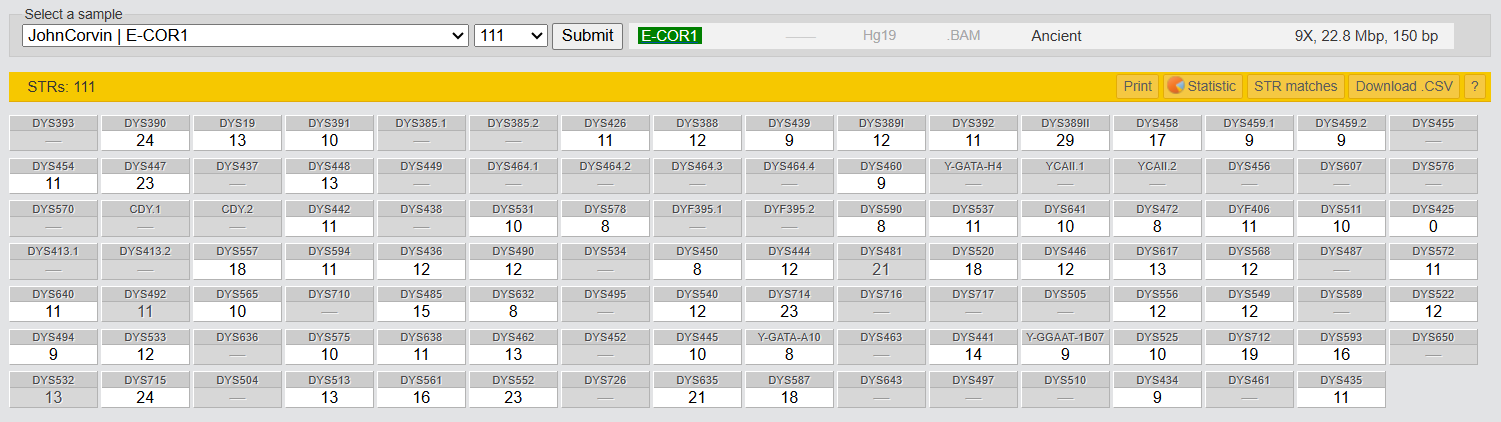Click the question mark help button
Image resolution: width=1501 pixels, height=422 pixels.
(x=1474, y=86)
